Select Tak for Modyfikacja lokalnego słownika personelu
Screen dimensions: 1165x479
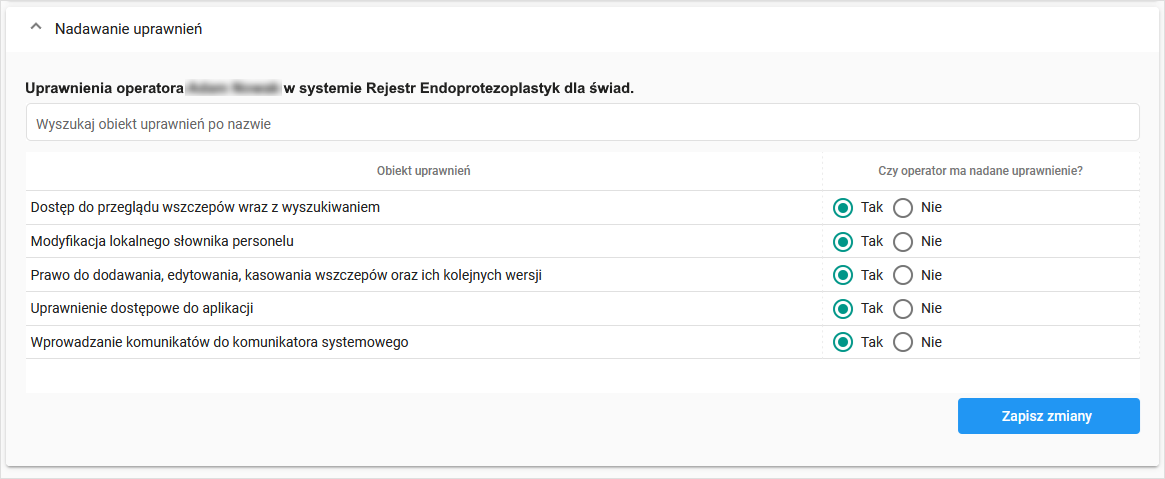tap(843, 242)
